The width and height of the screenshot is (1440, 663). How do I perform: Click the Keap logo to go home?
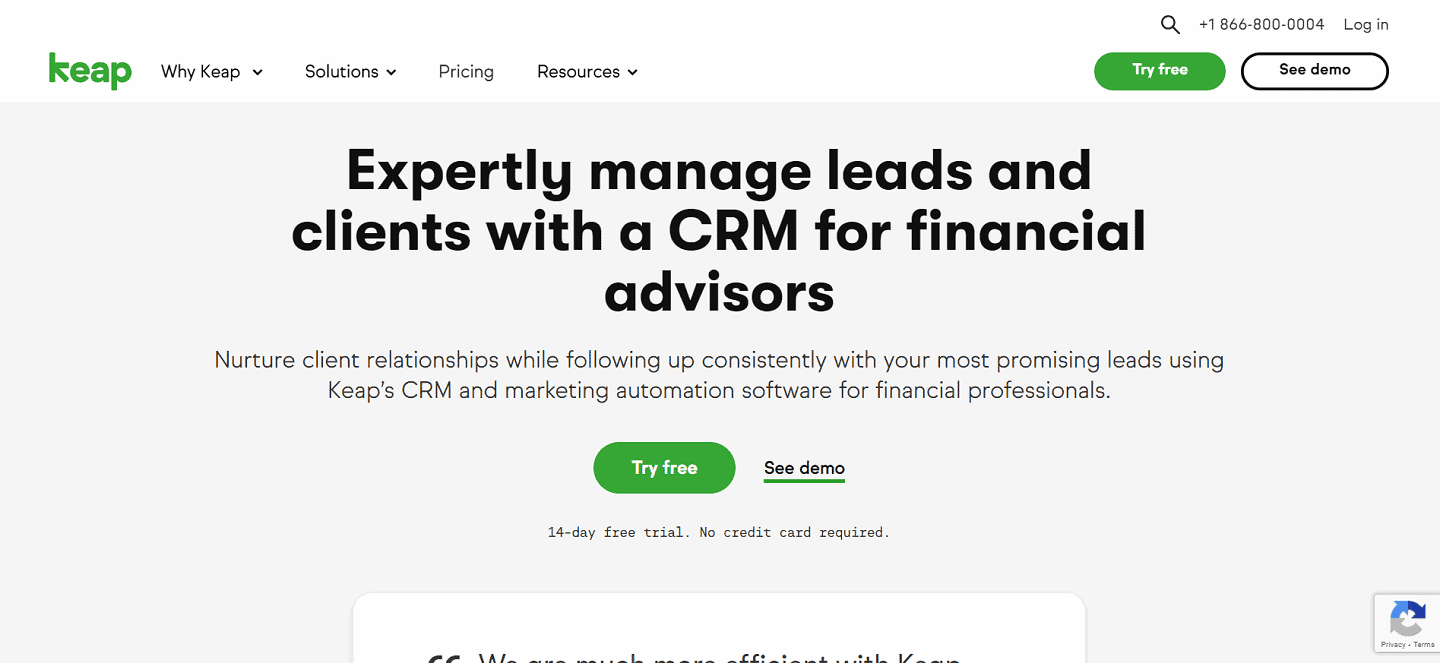tap(89, 70)
